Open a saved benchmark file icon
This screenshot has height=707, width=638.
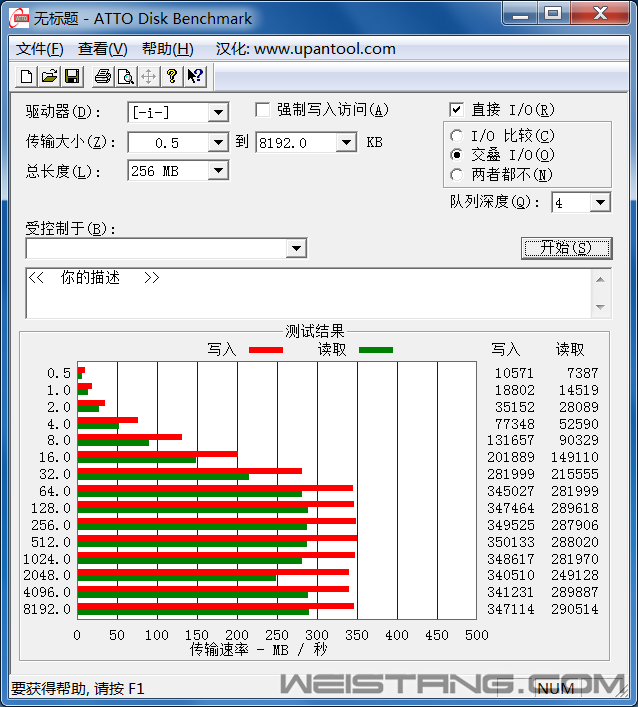49,77
